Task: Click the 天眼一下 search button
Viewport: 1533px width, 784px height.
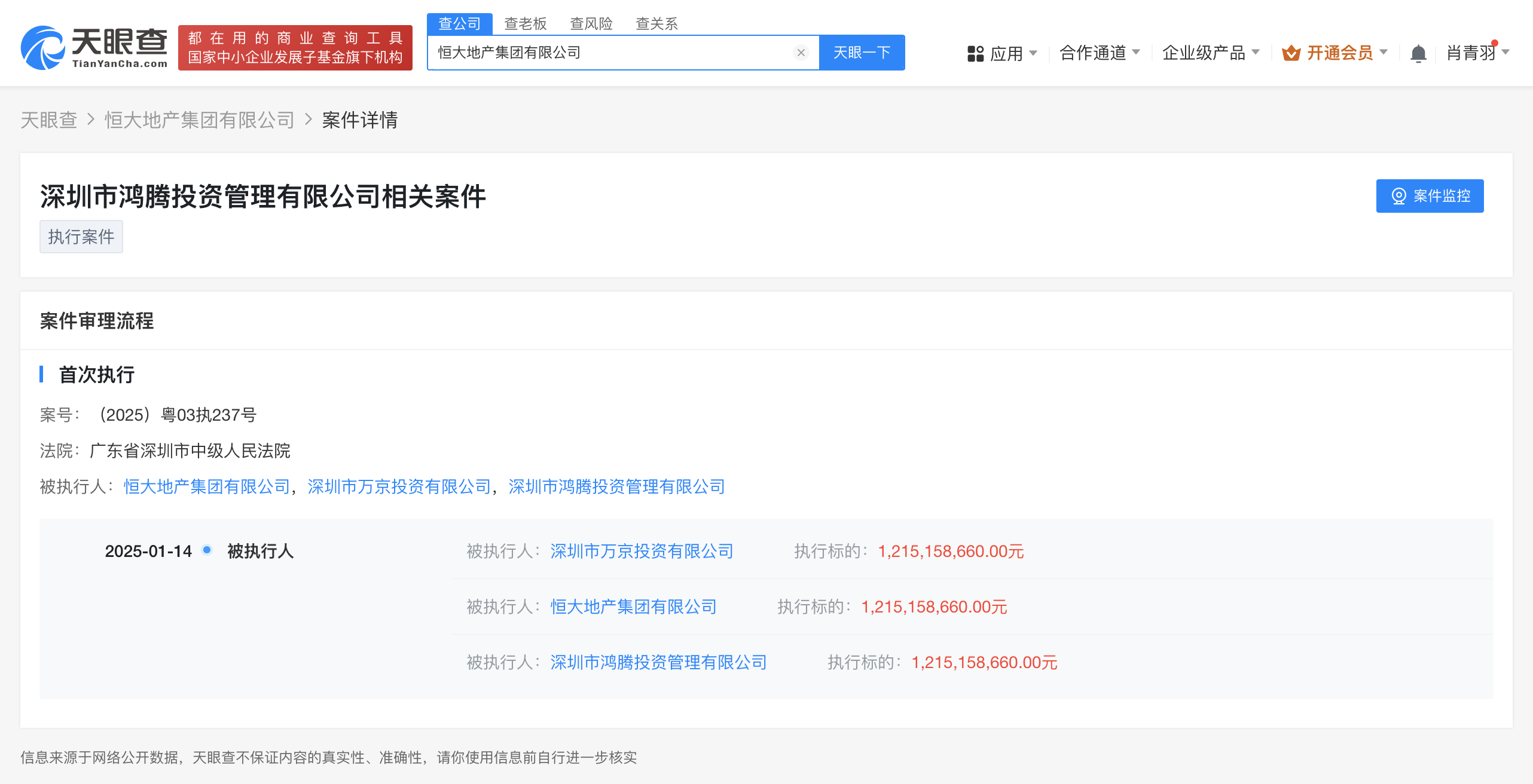Action: coord(862,53)
